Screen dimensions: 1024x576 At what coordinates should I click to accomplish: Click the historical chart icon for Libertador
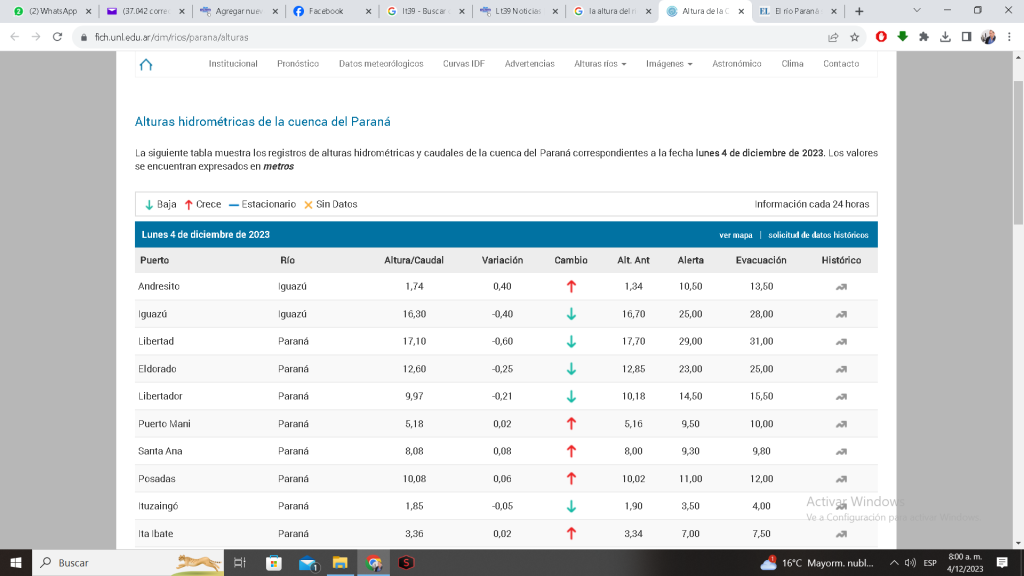[841, 397]
